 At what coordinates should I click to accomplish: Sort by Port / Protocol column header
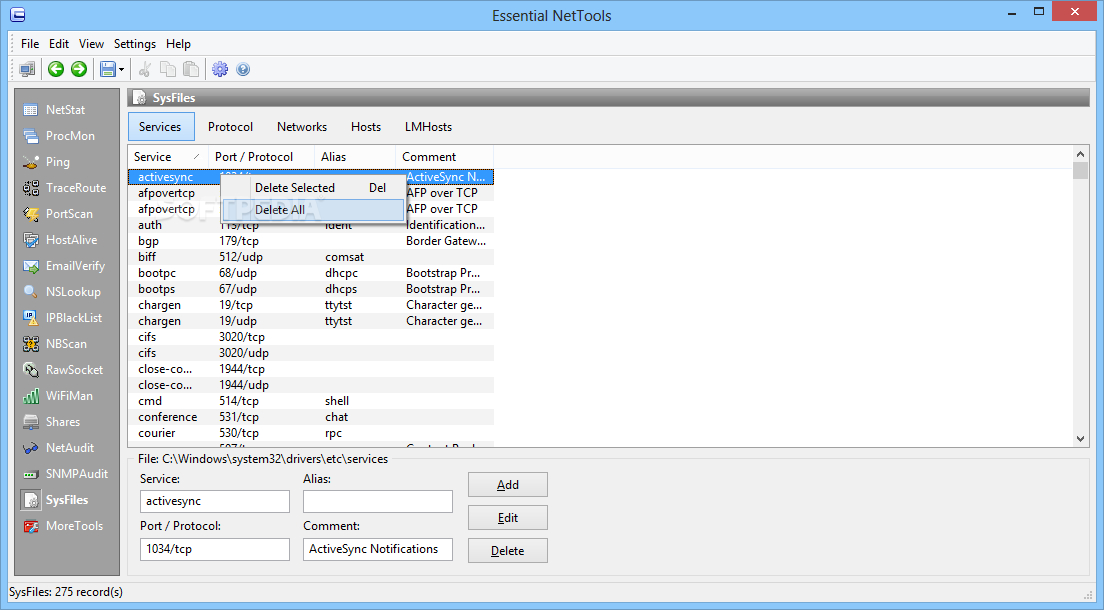click(x=261, y=157)
